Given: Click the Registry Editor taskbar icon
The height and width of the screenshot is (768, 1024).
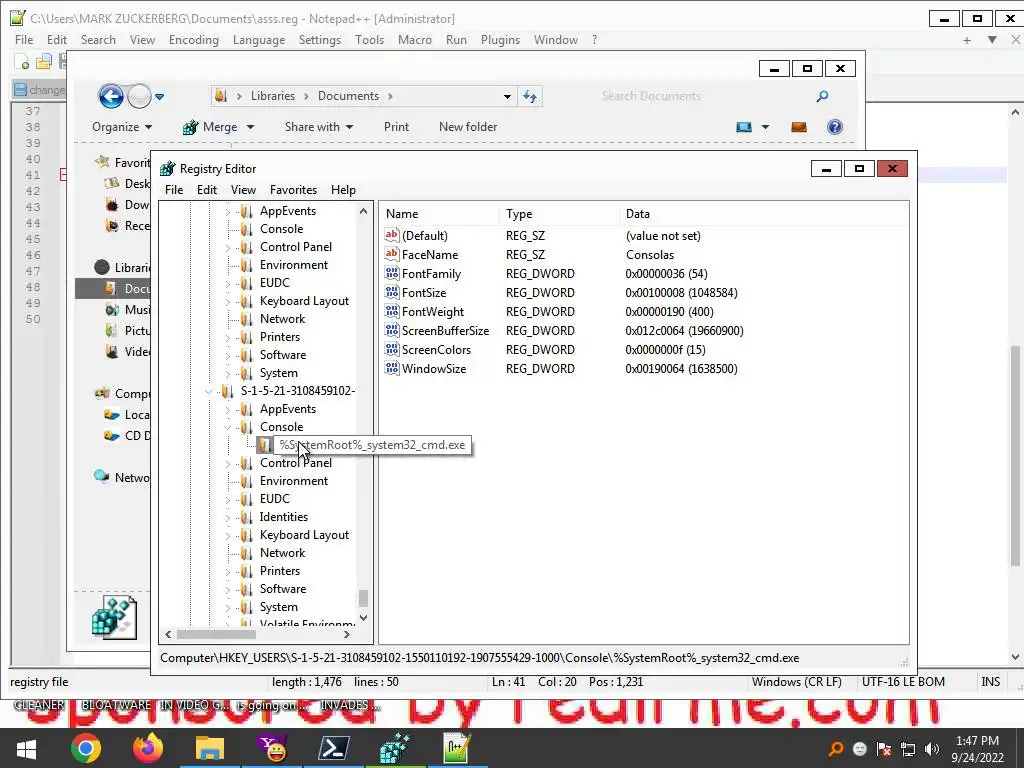Looking at the screenshot, I should pyautogui.click(x=395, y=748).
